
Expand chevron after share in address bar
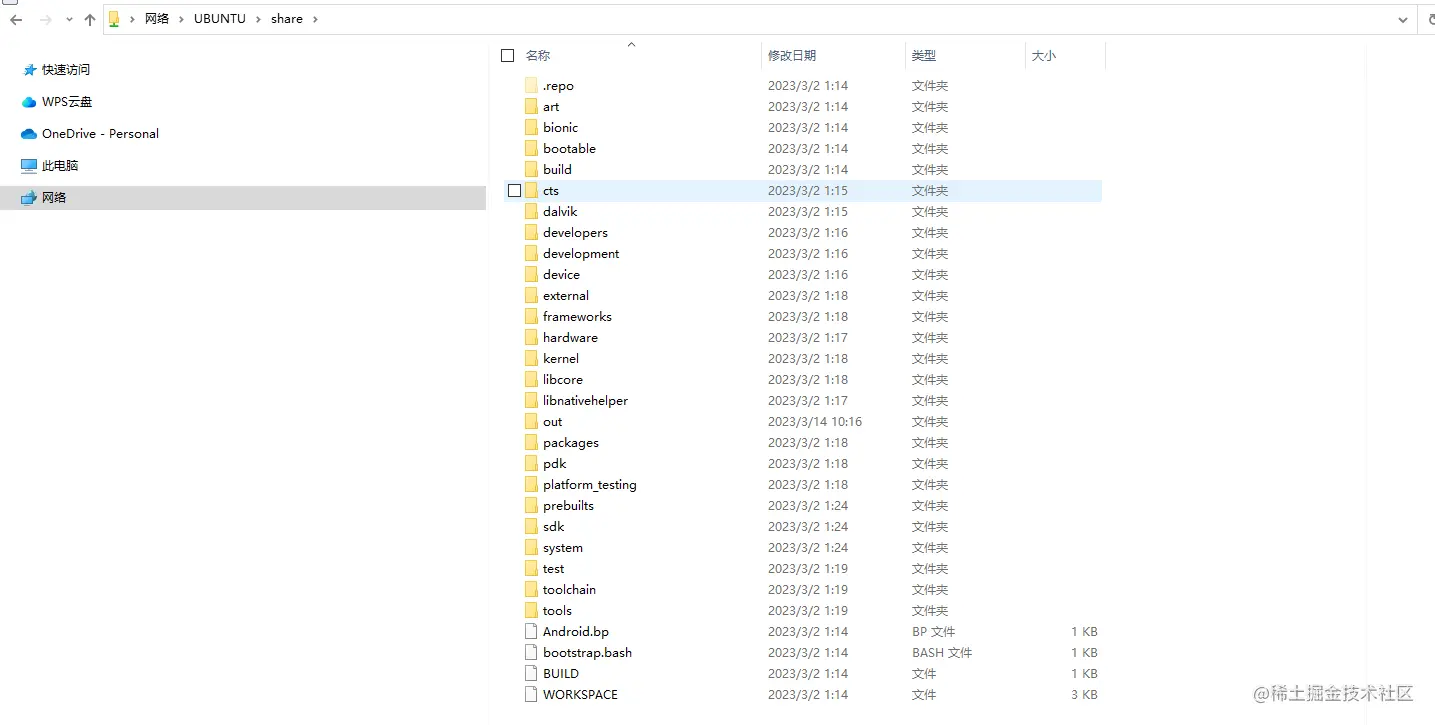315,19
